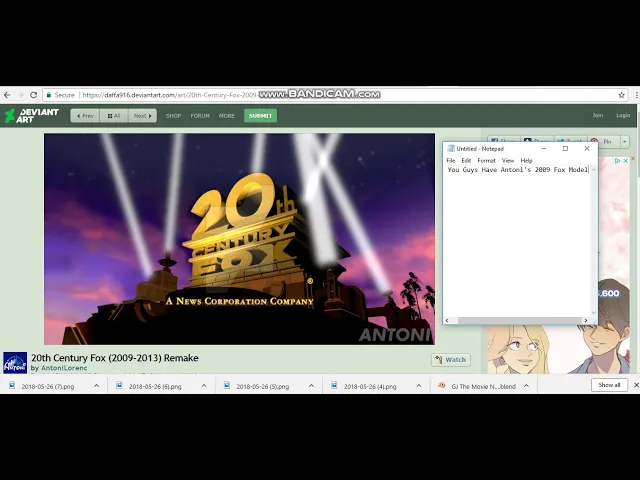Close the ad with the X icon
This screenshot has height=480, width=640.
click(625, 161)
